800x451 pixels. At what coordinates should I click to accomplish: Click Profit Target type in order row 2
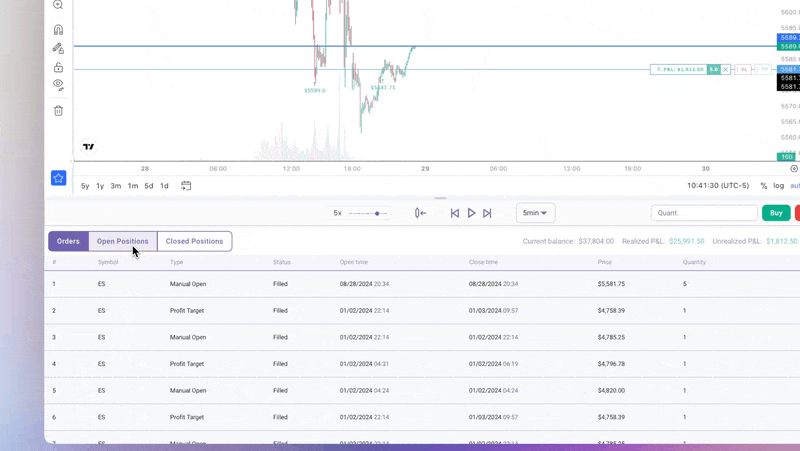tap(187, 311)
